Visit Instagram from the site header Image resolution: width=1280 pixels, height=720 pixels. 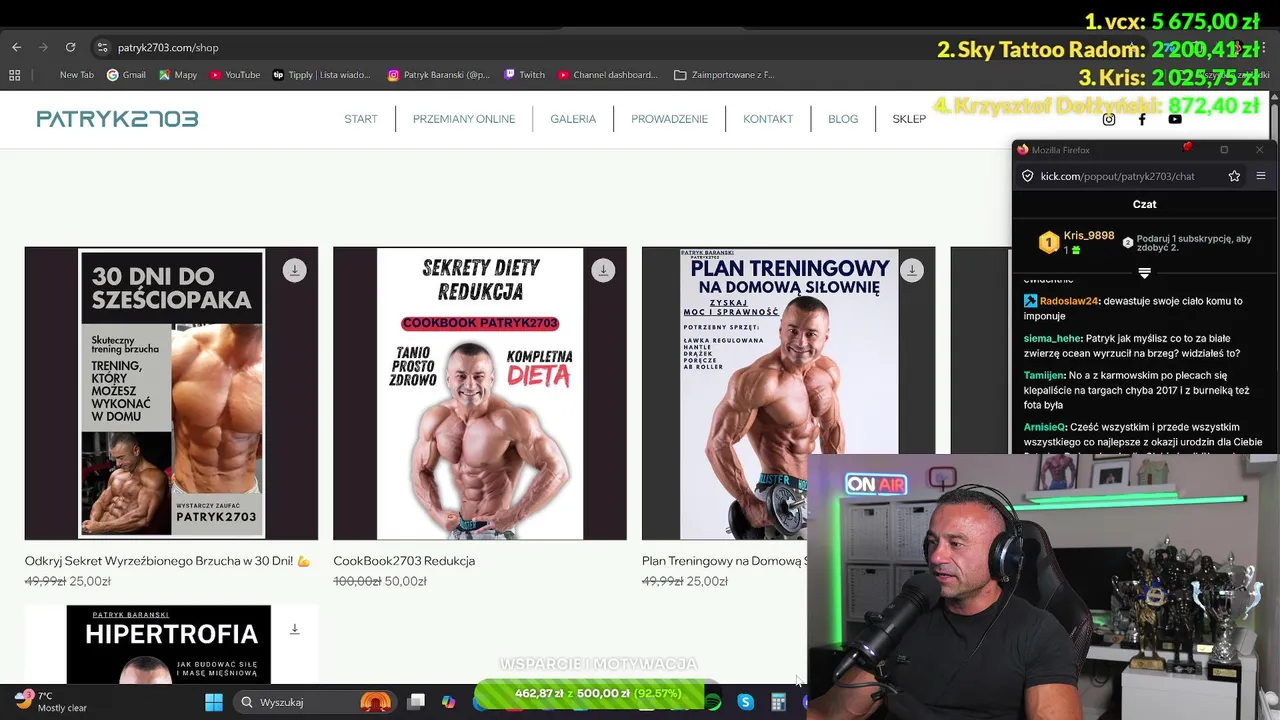[x=1108, y=119]
